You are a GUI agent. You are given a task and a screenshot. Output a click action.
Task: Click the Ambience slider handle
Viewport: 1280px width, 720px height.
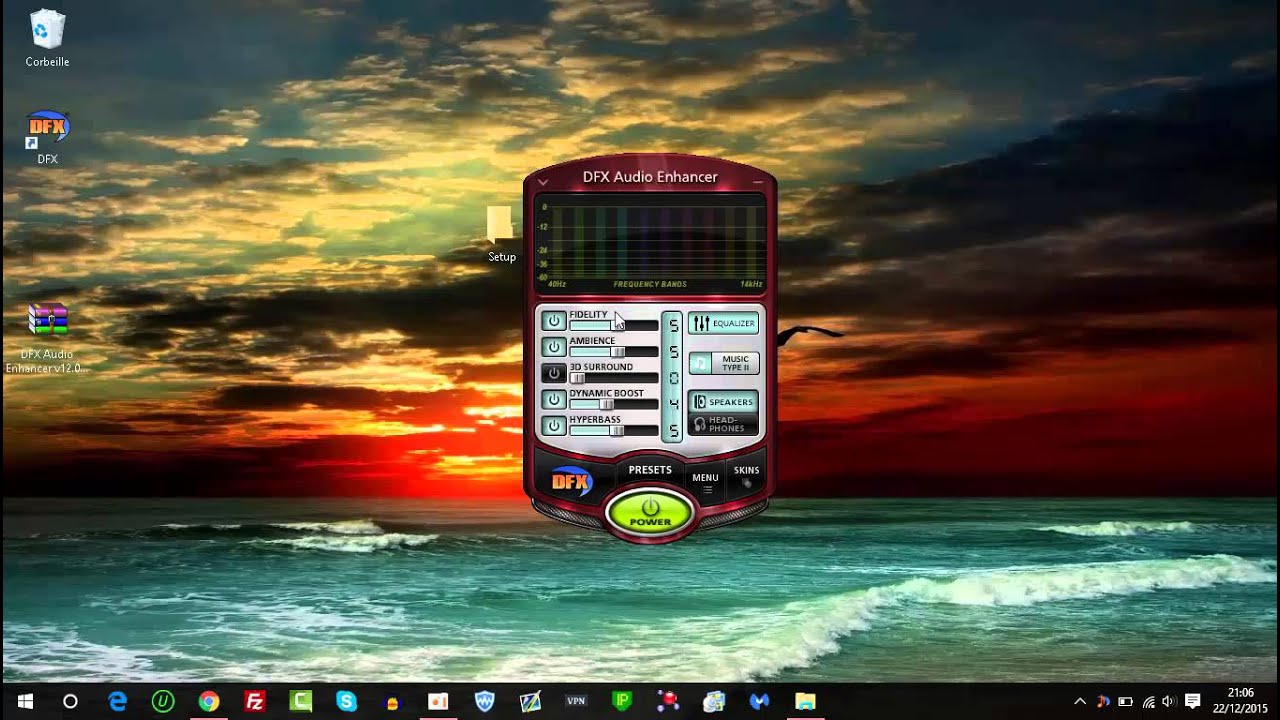point(618,352)
